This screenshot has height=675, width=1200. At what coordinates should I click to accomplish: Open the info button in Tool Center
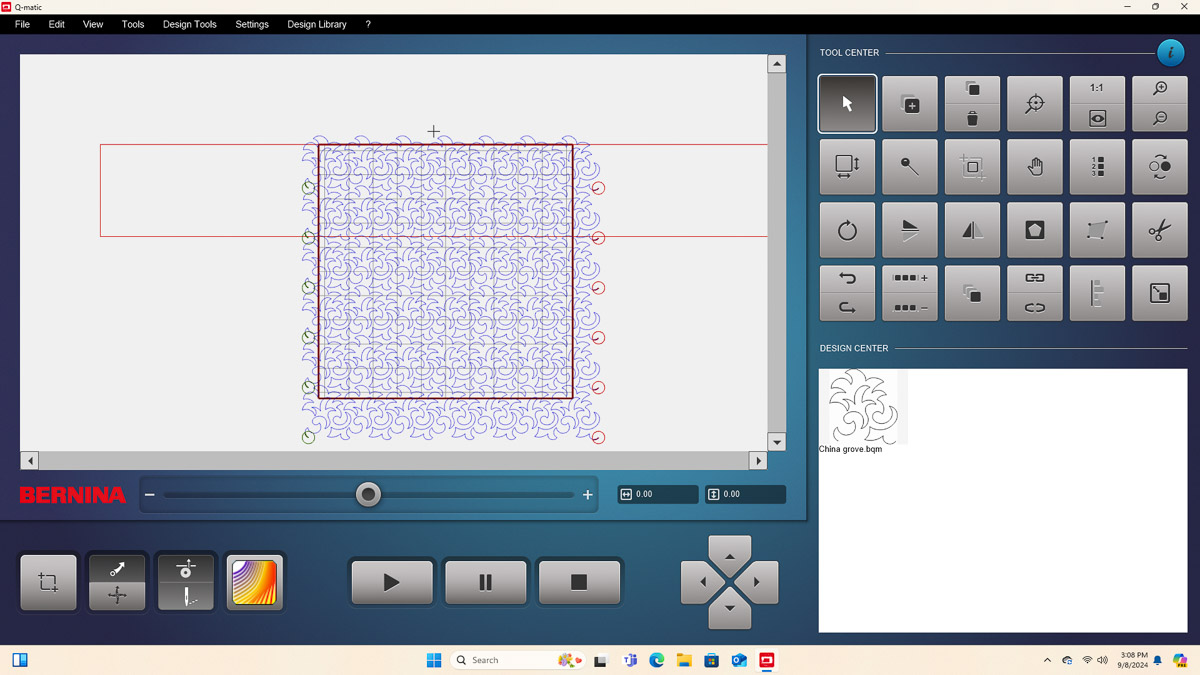(1170, 53)
